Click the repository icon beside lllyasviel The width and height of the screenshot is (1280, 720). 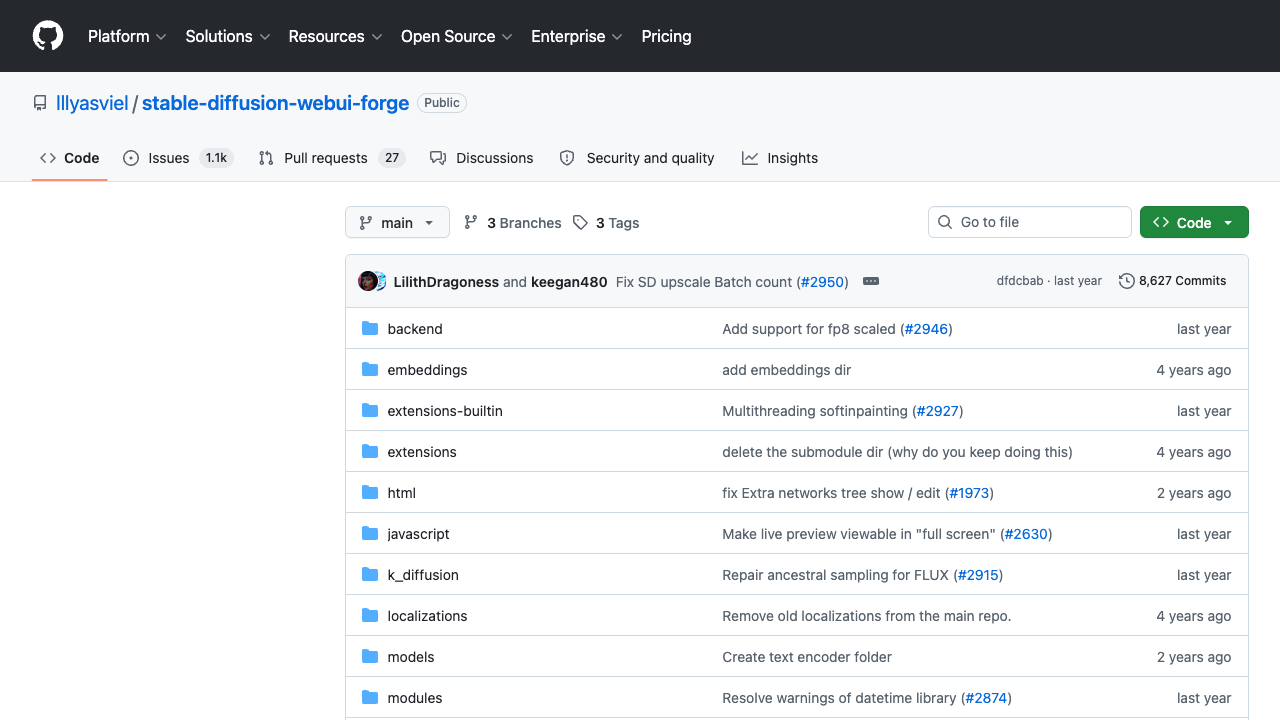40,103
